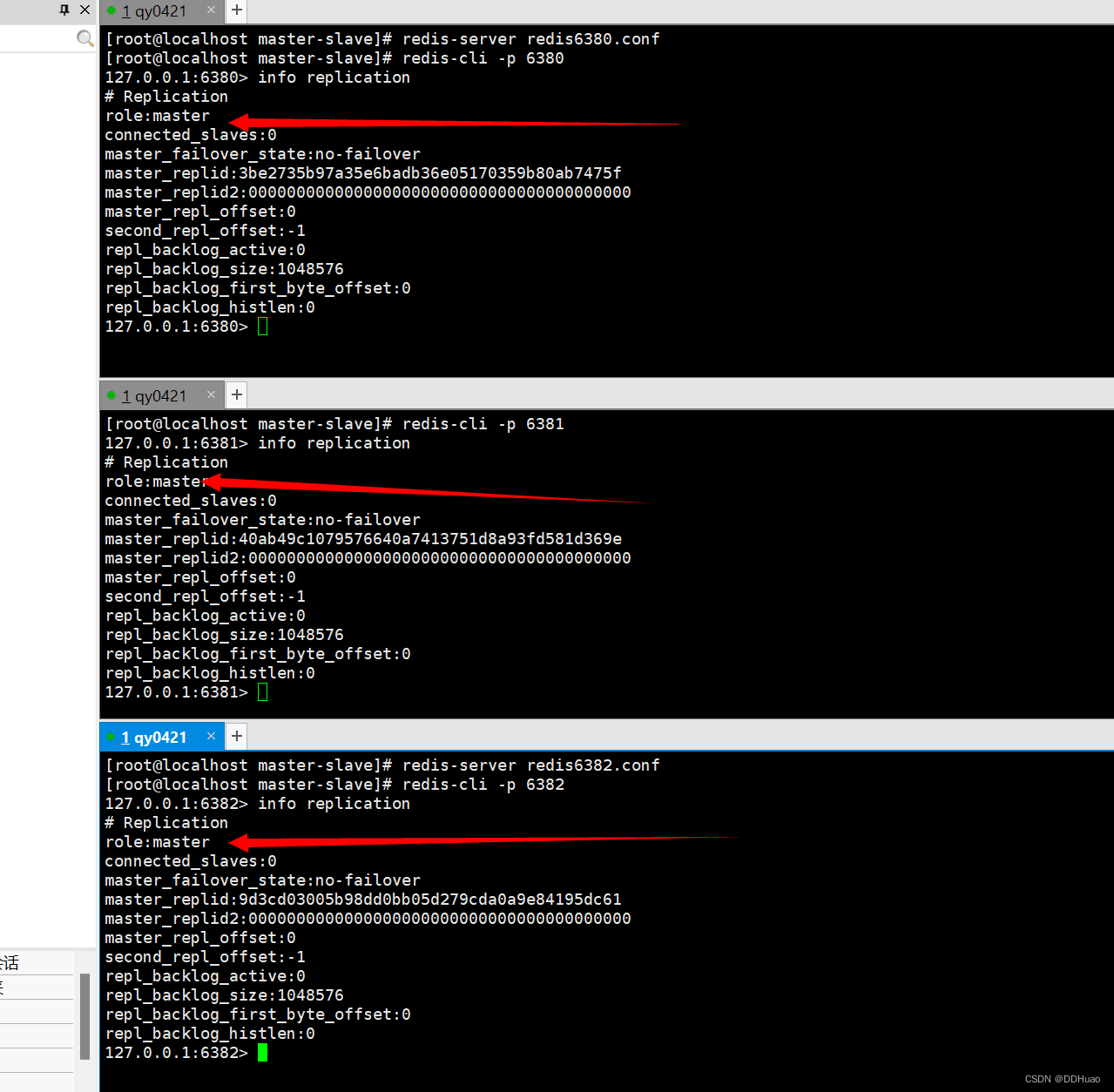
Task: Click the green connection indicator on top qy0421 tab
Action: click(x=113, y=11)
